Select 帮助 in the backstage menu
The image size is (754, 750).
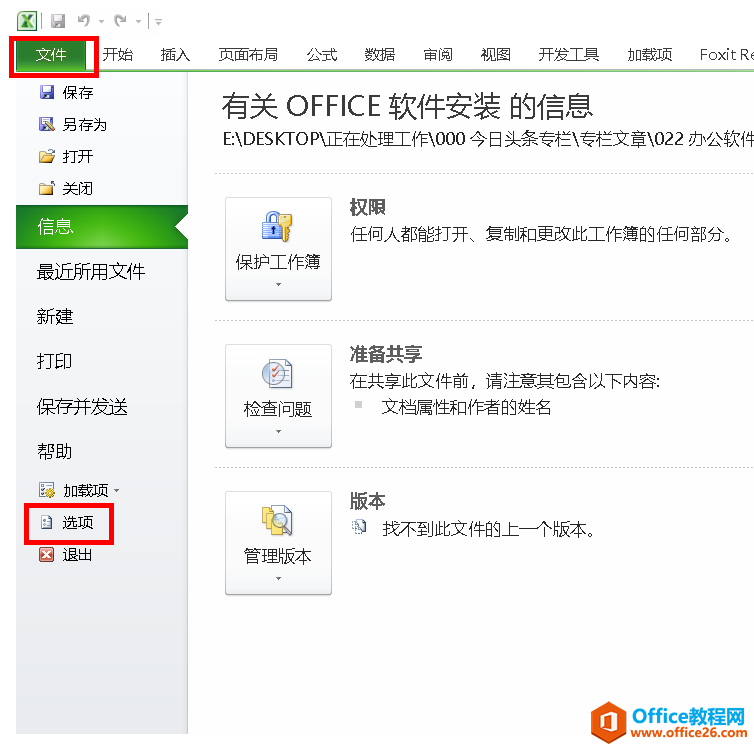[55, 451]
